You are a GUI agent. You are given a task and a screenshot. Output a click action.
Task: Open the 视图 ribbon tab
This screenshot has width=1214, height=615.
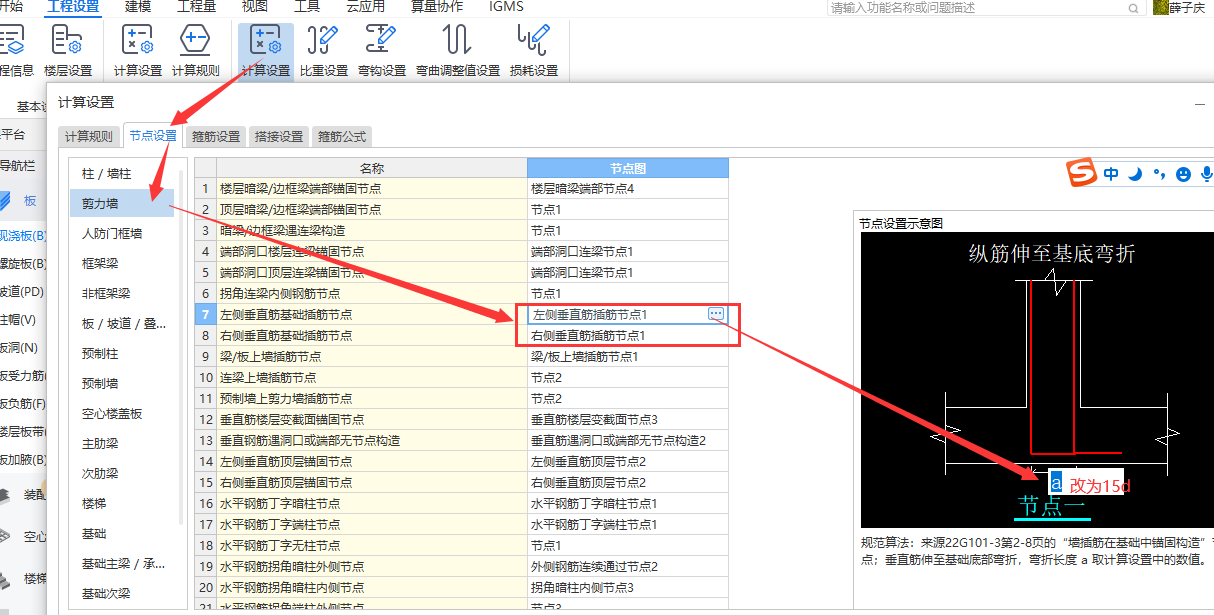point(255,7)
